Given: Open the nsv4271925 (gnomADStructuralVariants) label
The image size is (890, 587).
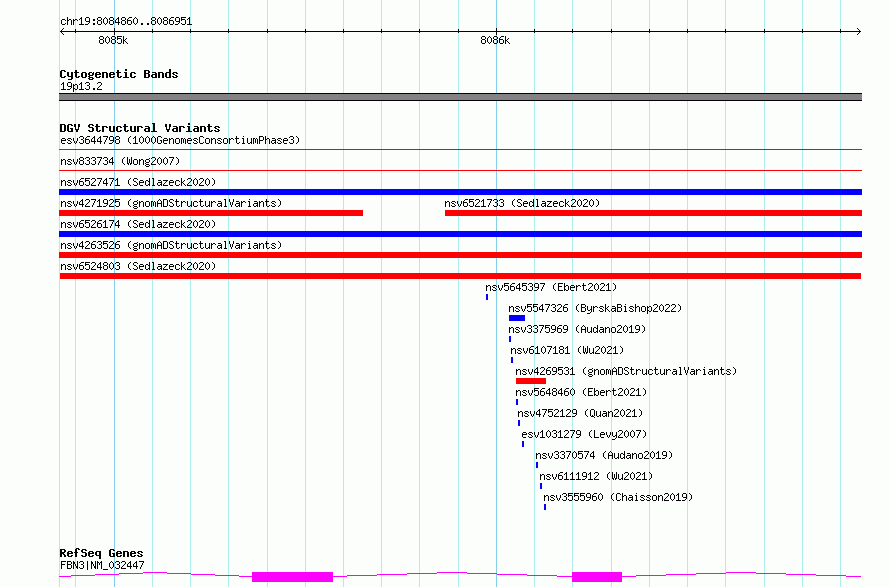Looking at the screenshot, I should pos(171,203).
